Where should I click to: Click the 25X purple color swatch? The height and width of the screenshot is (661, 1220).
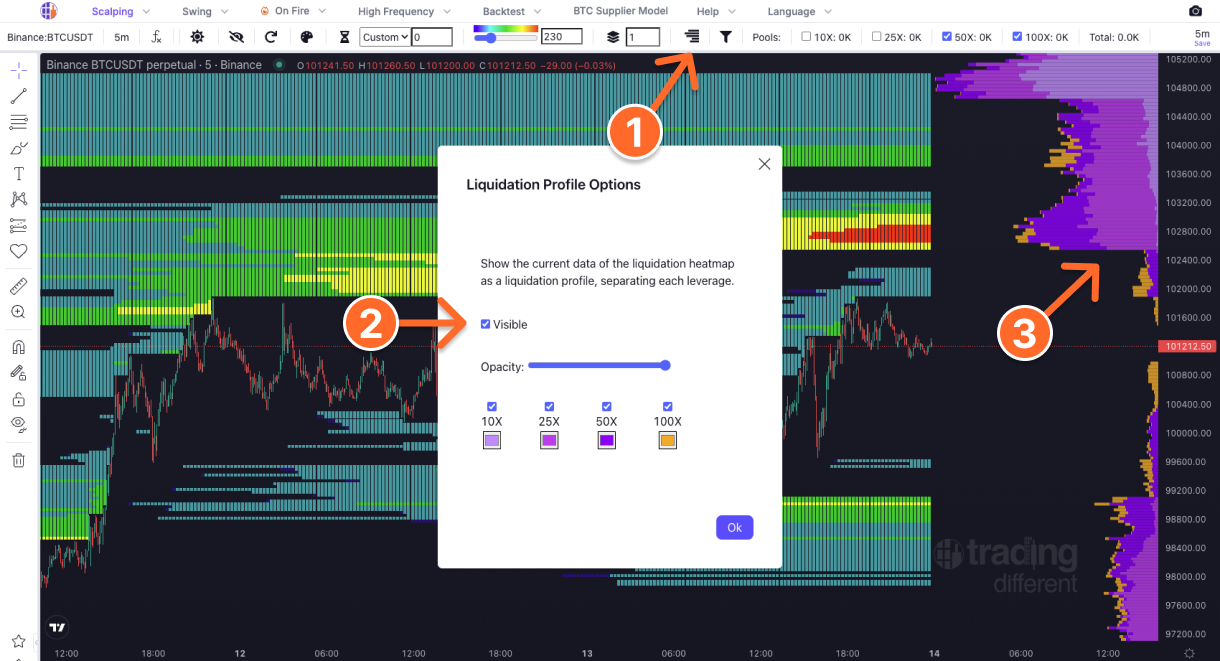[x=549, y=440]
